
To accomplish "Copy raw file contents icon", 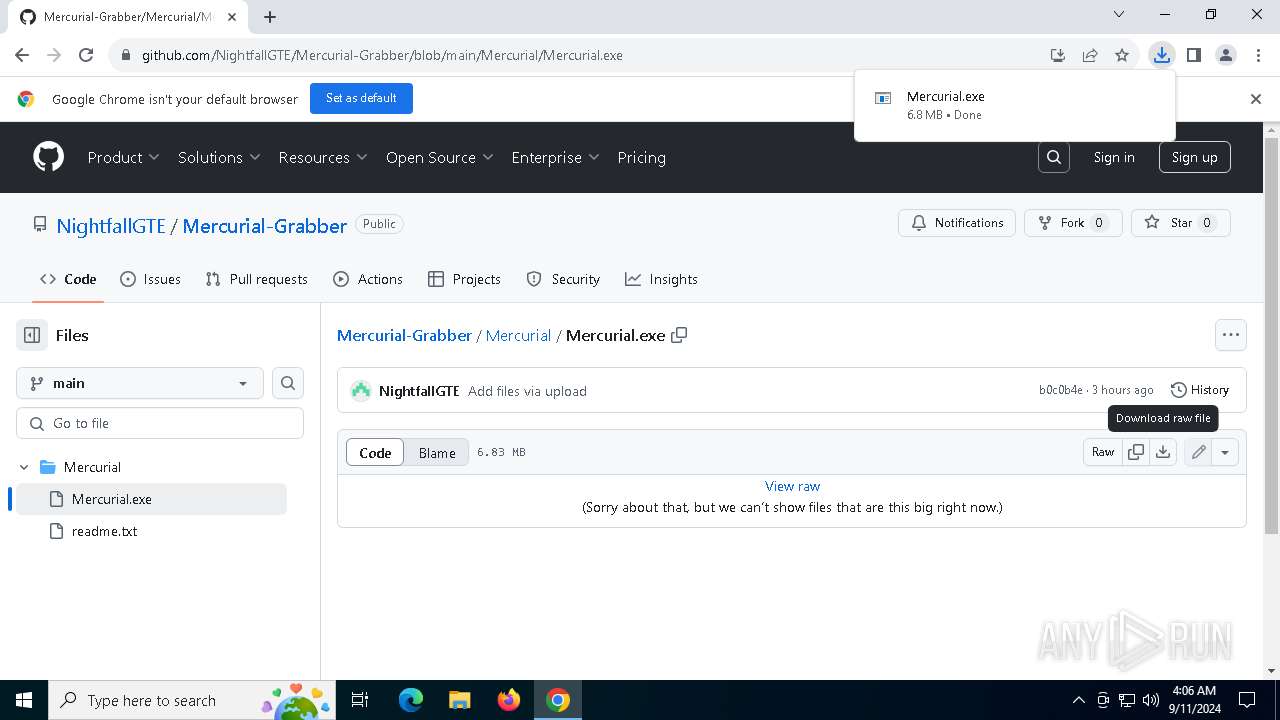I will coord(1136,452).
